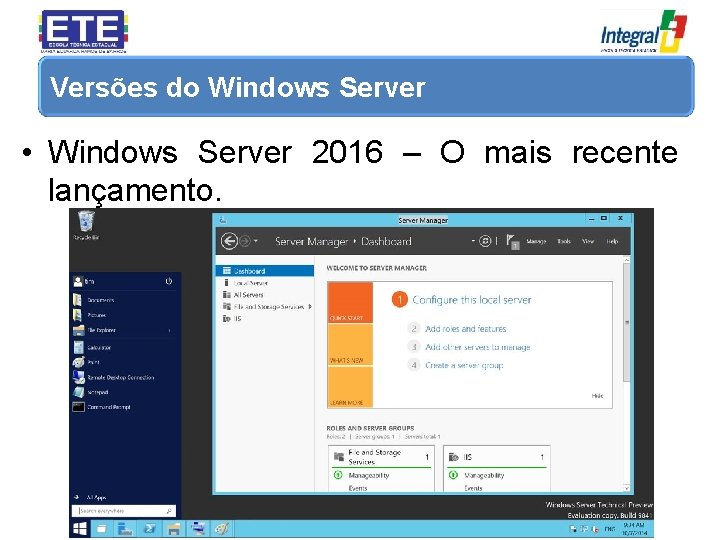Image resolution: width=720 pixels, height=540 pixels.
Task: Open the dropdown arrow left of Refresh
Action: click(473, 241)
